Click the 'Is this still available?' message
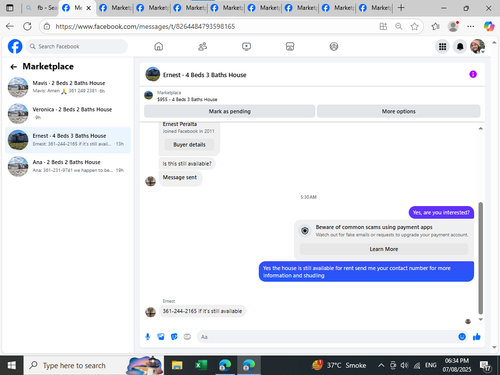The width and height of the screenshot is (500, 375). (x=187, y=164)
